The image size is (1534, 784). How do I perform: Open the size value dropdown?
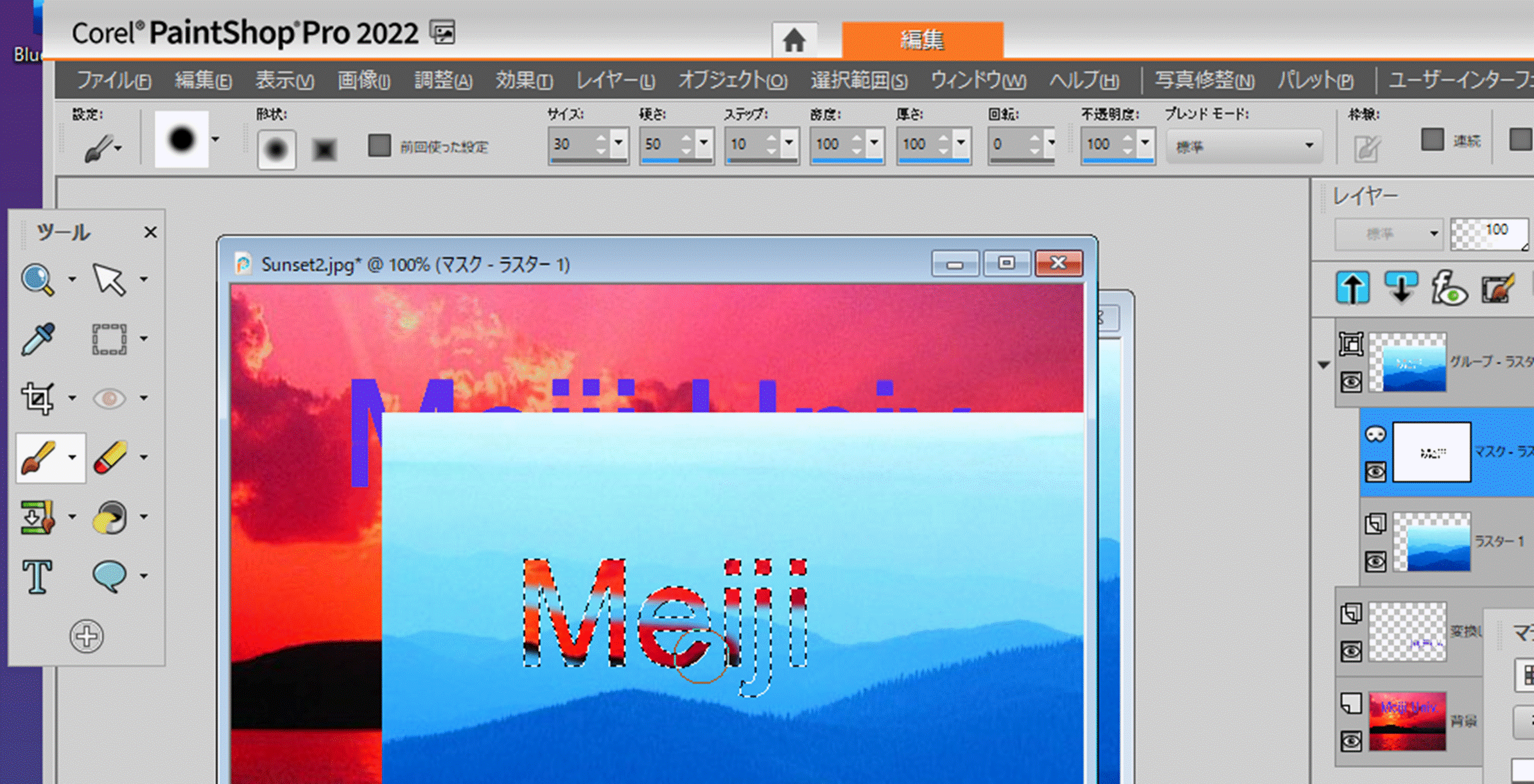click(x=618, y=142)
